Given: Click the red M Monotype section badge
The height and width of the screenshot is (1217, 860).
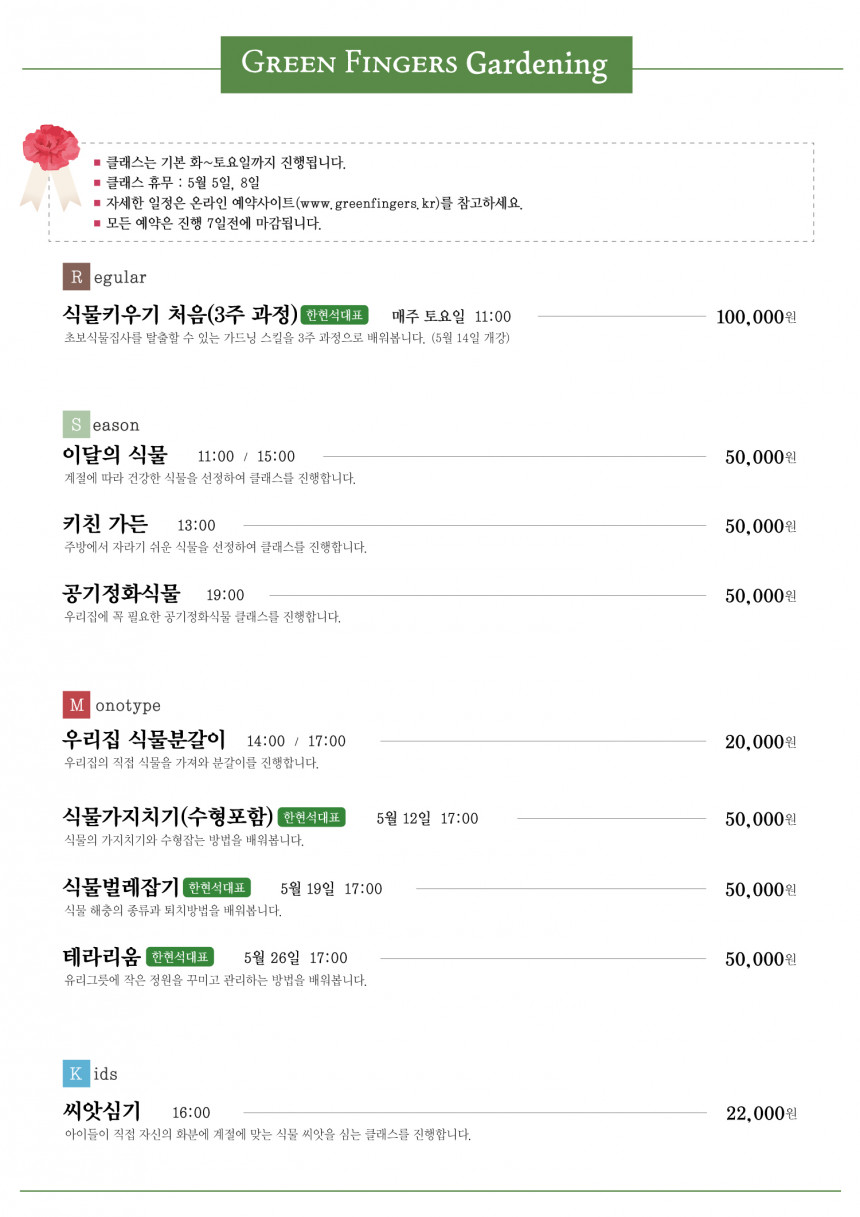Looking at the screenshot, I should pos(76,705).
